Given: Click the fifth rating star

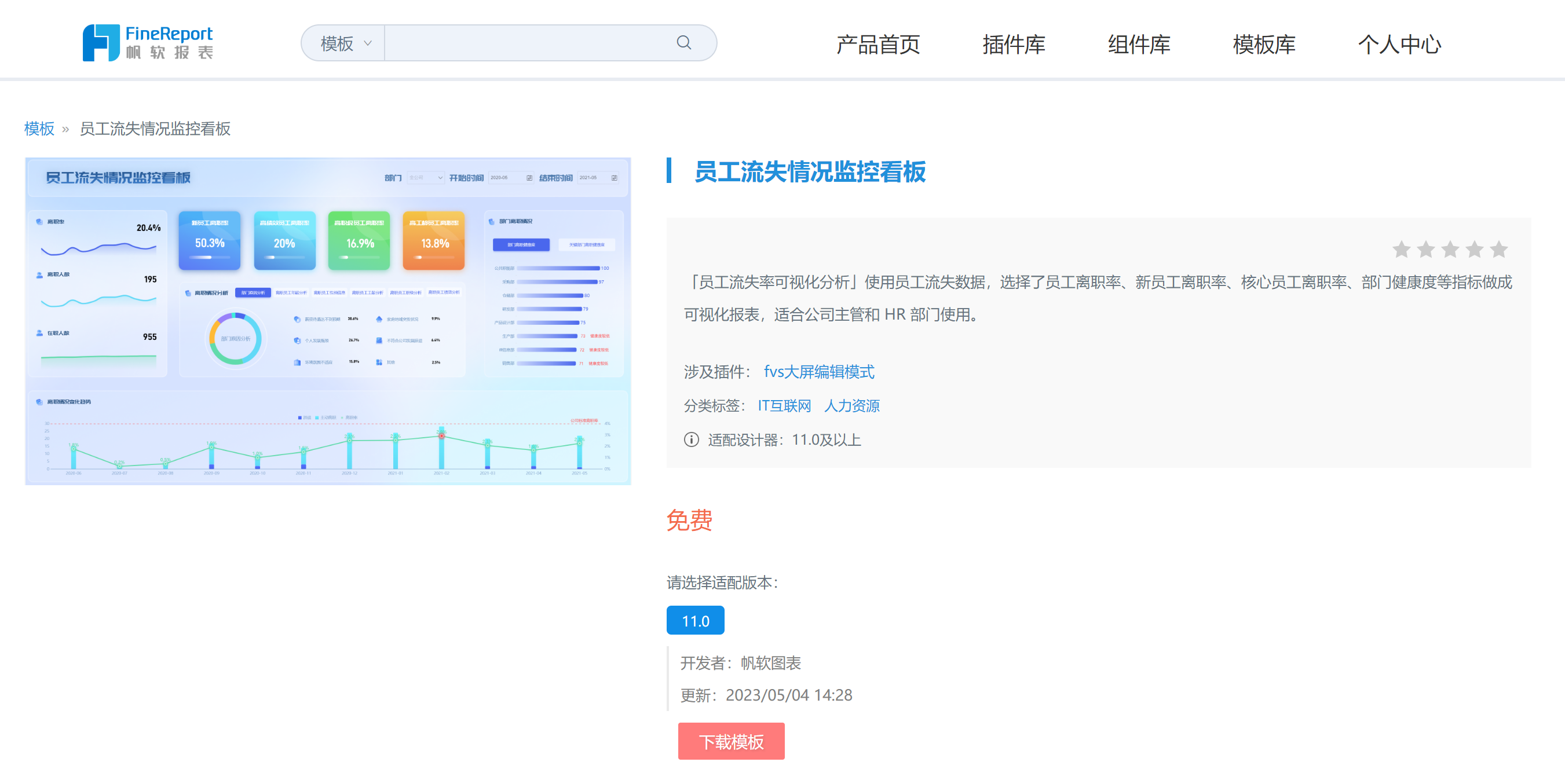Looking at the screenshot, I should [x=1498, y=249].
